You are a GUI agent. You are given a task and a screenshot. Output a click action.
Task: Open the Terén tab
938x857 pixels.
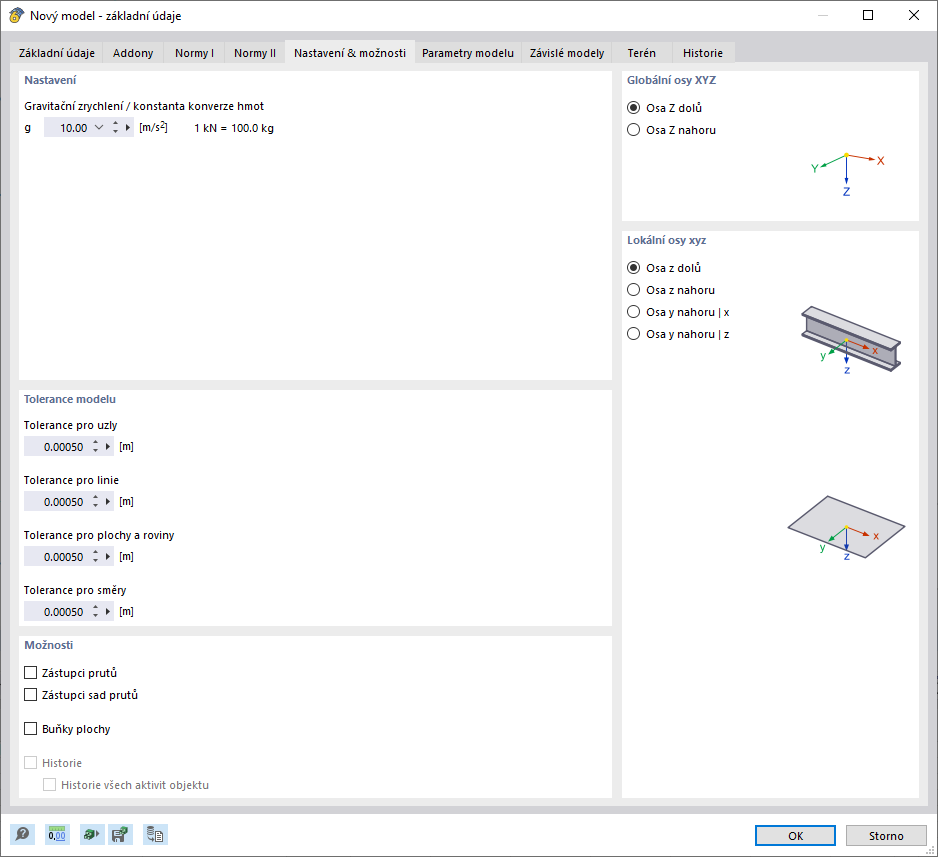642,53
